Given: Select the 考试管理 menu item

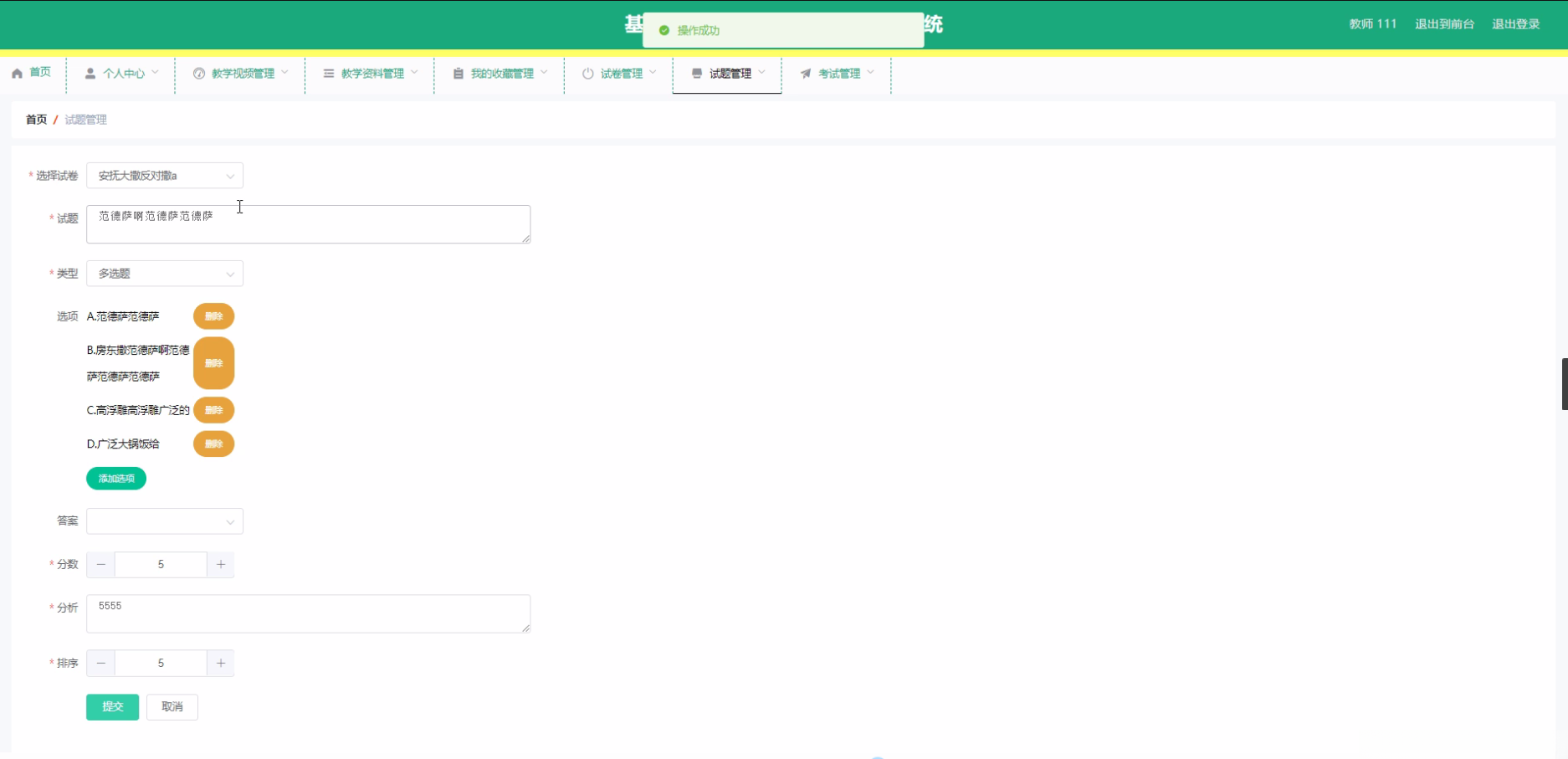Looking at the screenshot, I should (839, 74).
